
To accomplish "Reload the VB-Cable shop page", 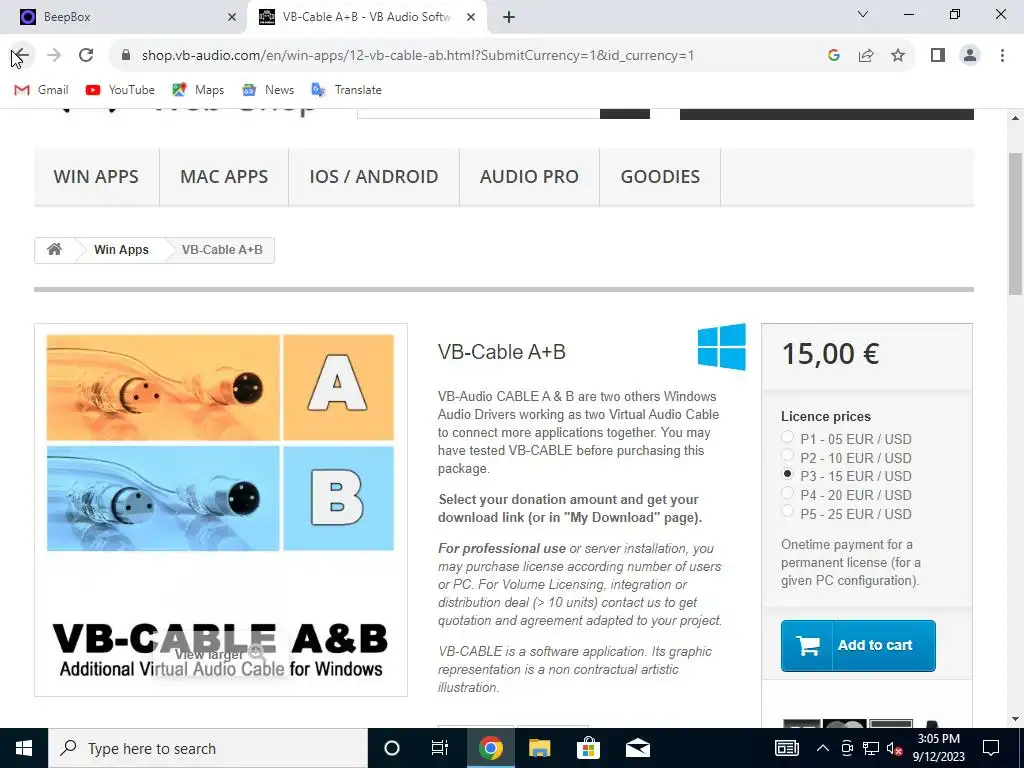I will pos(86,56).
